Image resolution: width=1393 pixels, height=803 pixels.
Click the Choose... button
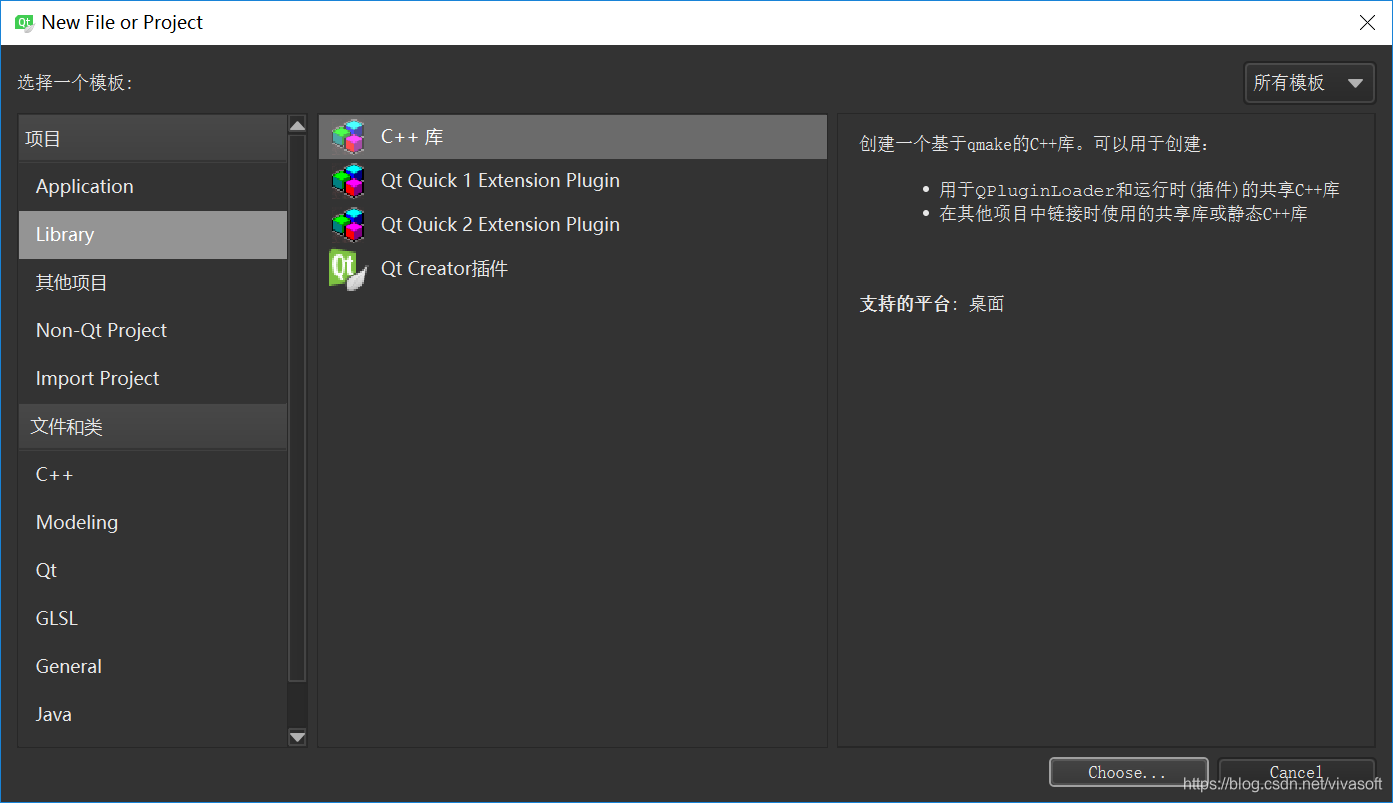pos(1128,772)
